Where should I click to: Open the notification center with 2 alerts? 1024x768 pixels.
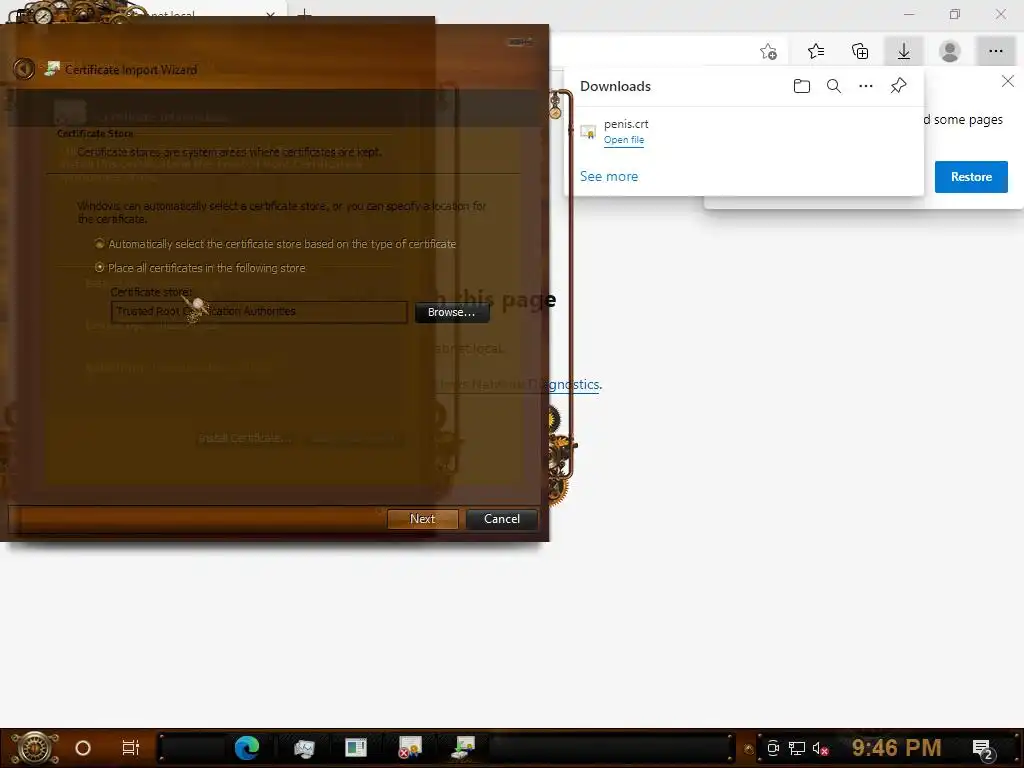984,749
